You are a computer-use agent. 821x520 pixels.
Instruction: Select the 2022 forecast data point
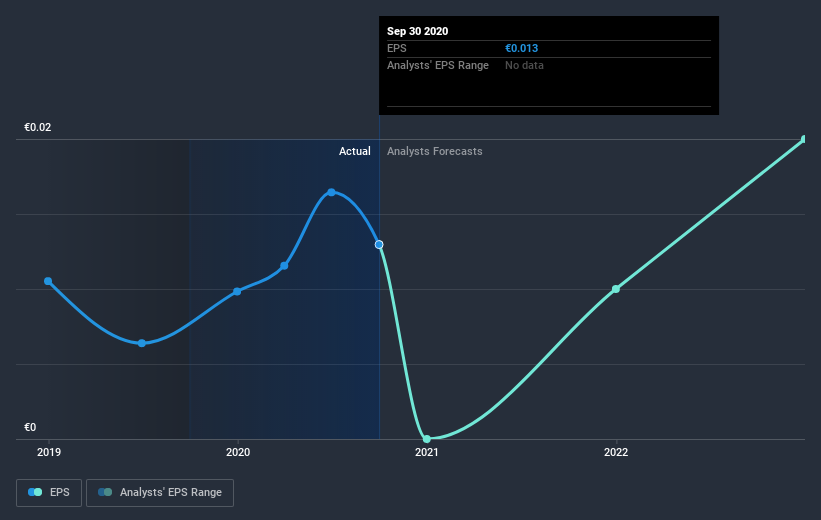point(616,289)
